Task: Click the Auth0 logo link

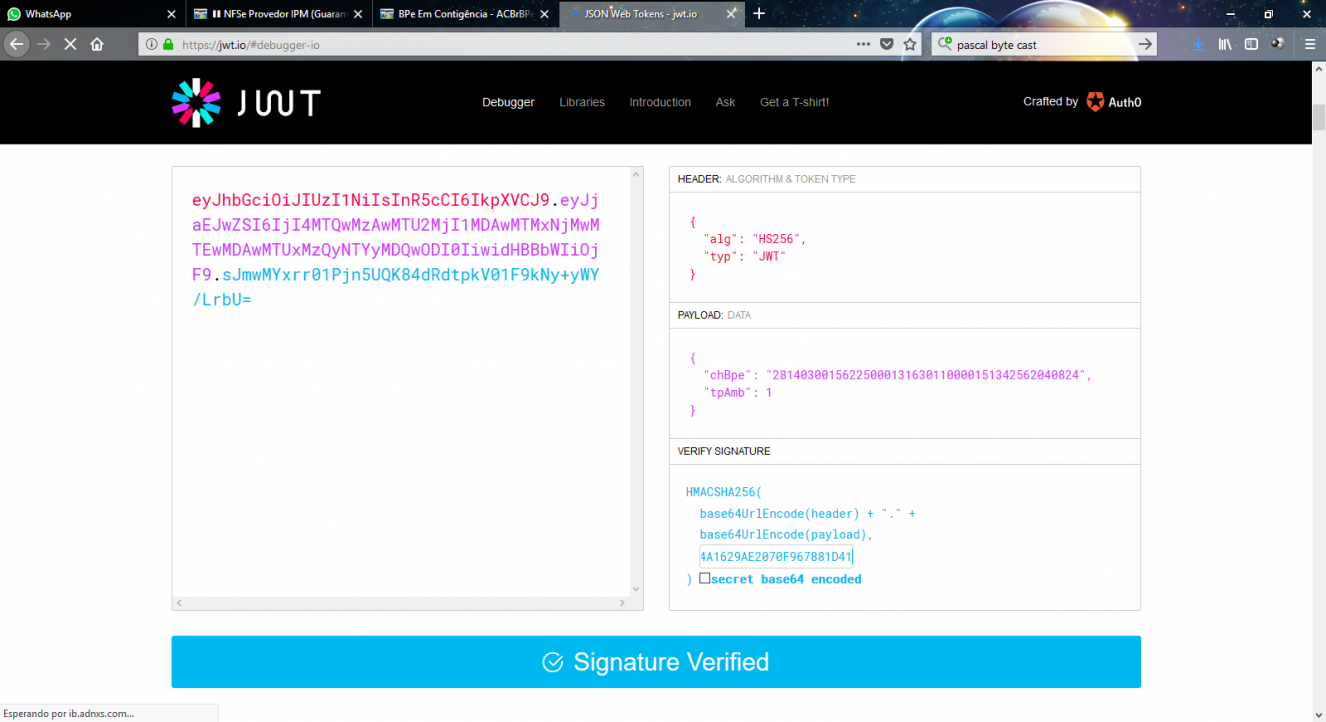Action: click(1114, 102)
